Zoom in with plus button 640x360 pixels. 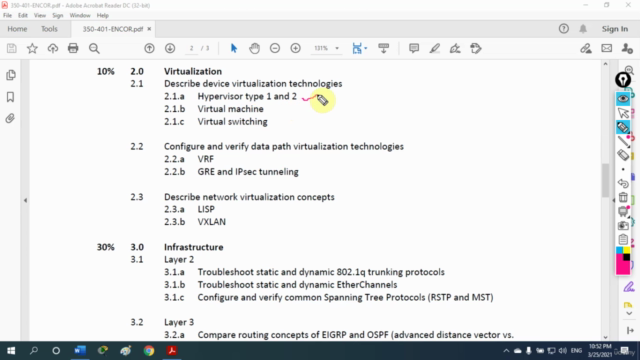point(296,49)
